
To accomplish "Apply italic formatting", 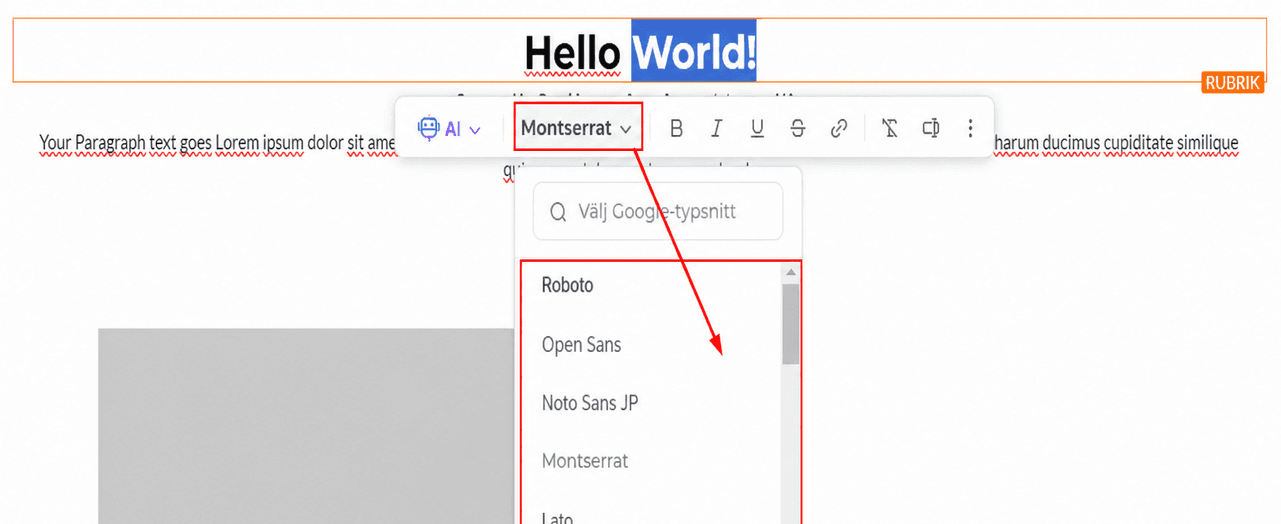I will tap(717, 128).
